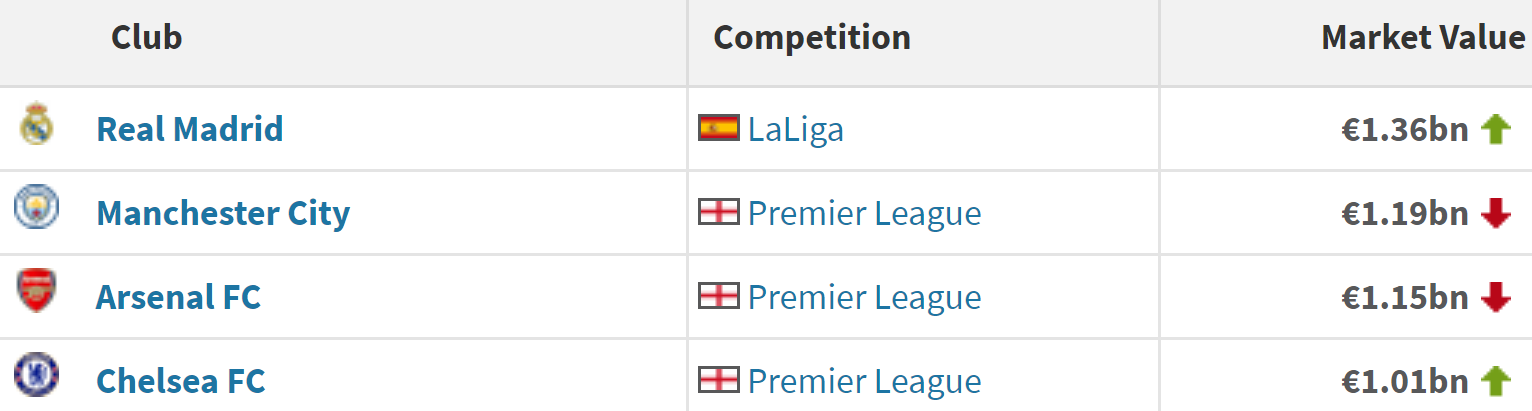Sort table by Market Value column header

tap(1422, 38)
